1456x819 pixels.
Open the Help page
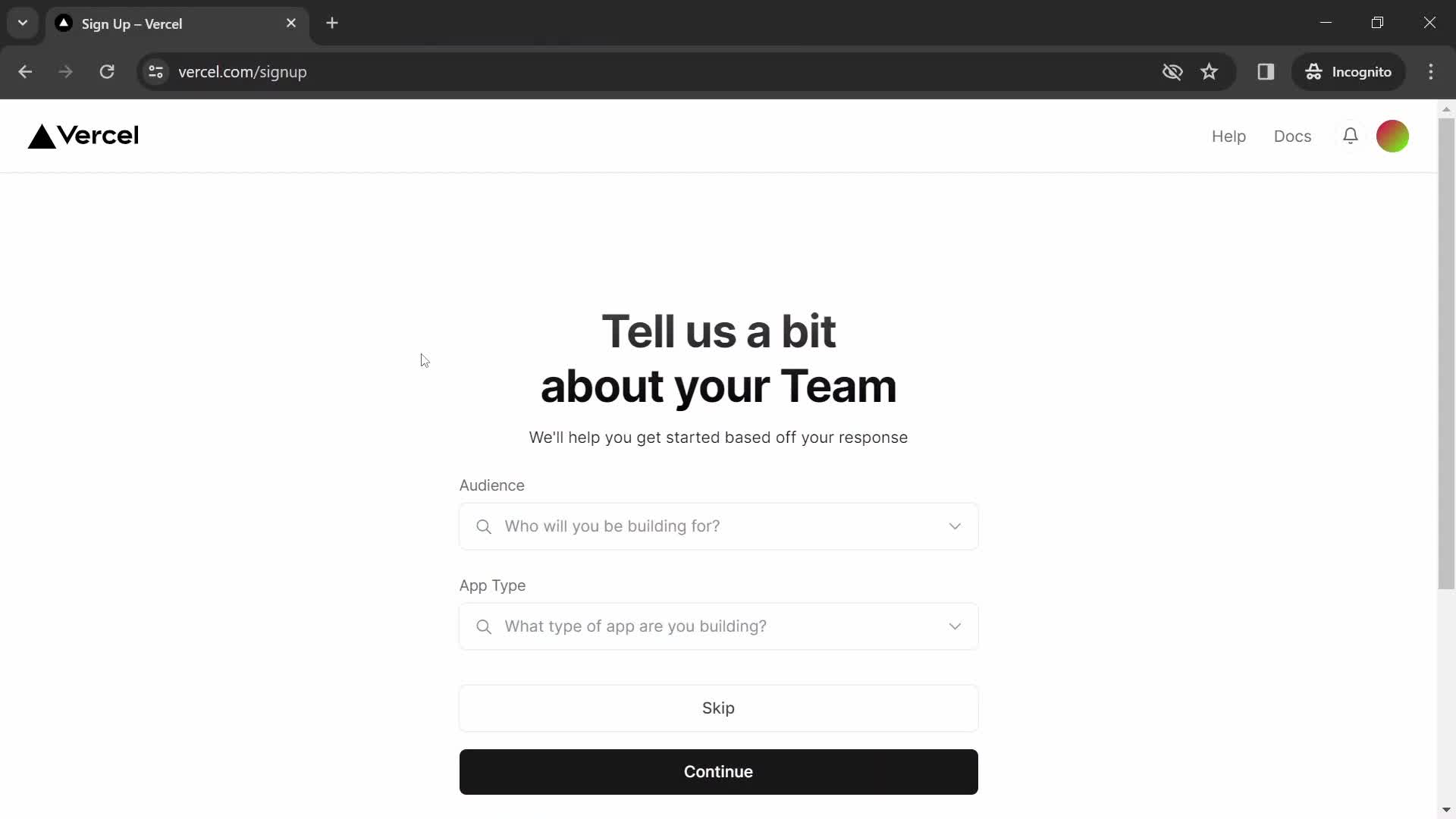[x=1228, y=135]
